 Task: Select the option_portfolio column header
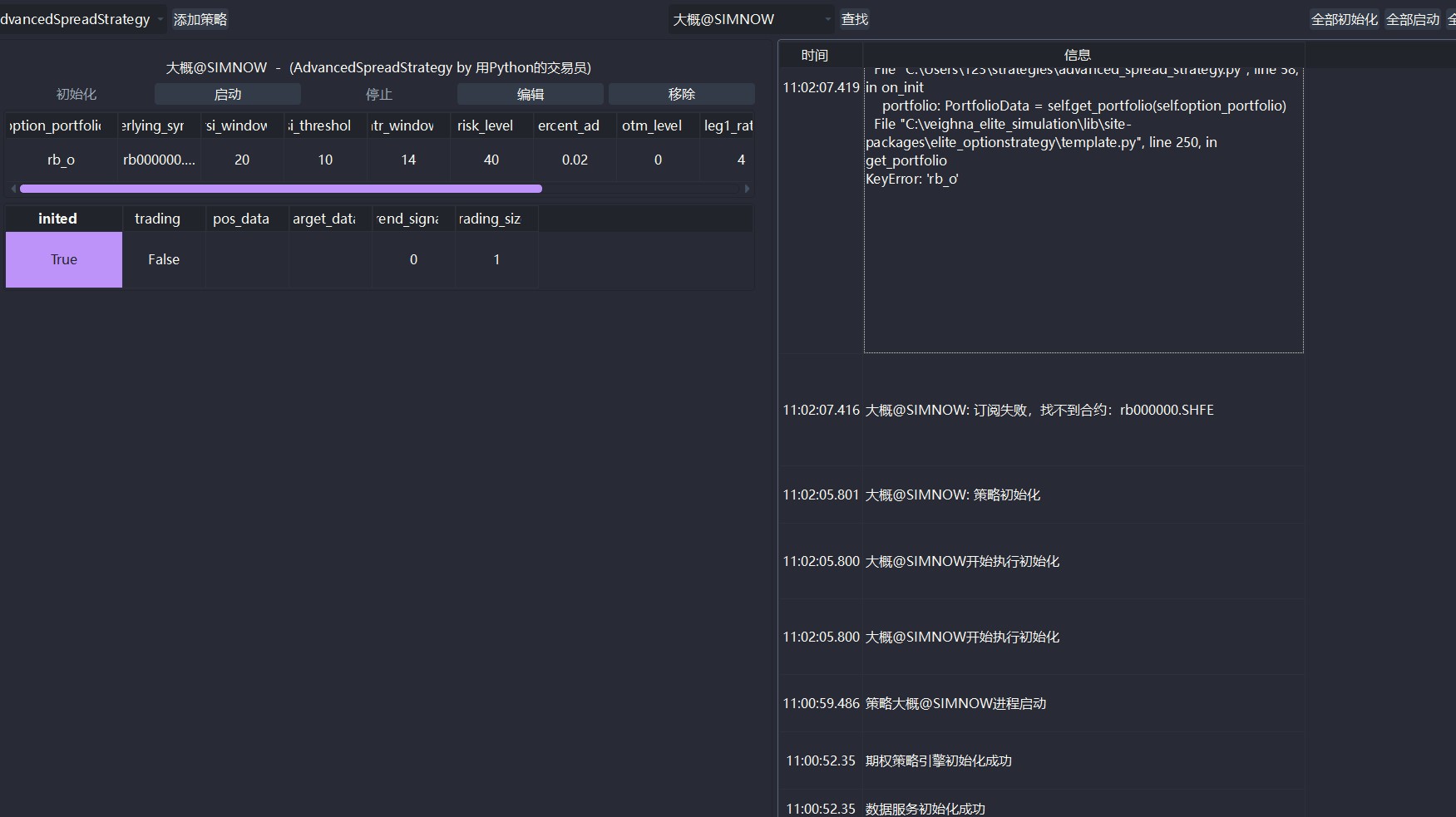point(62,126)
